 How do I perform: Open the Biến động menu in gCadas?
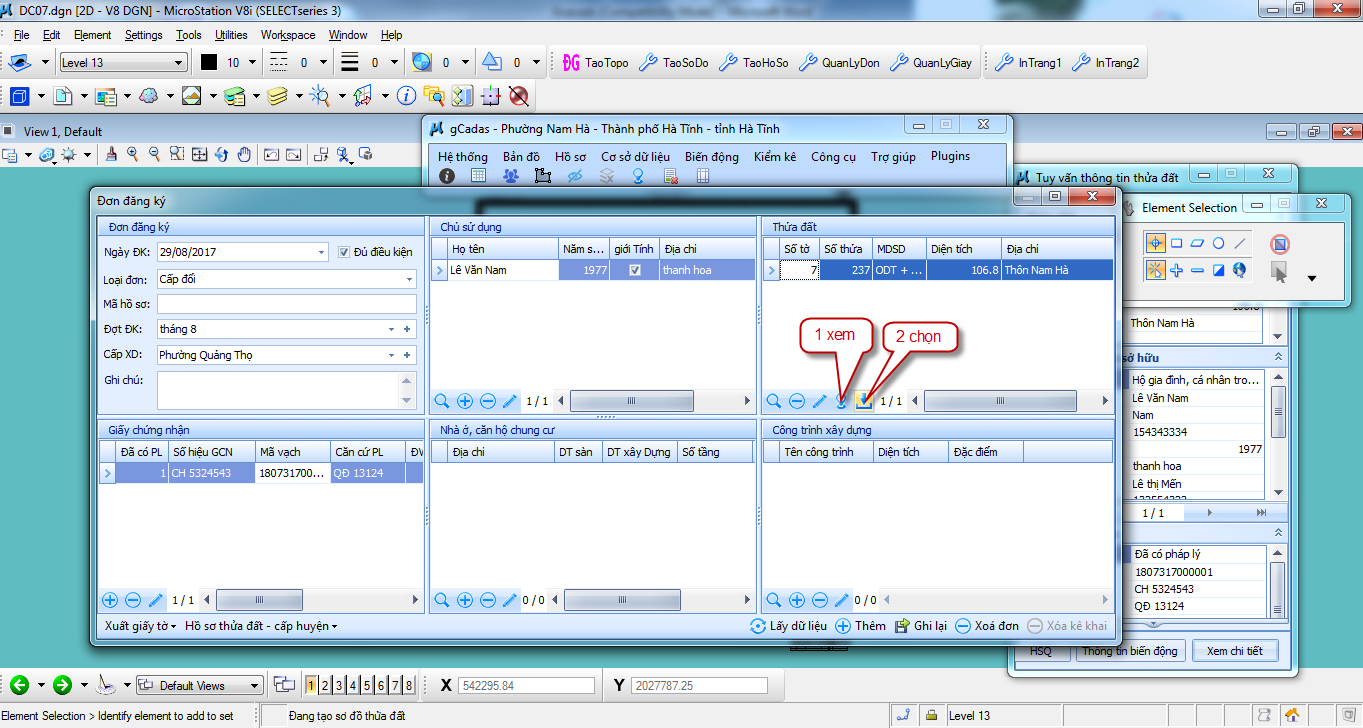click(x=711, y=156)
